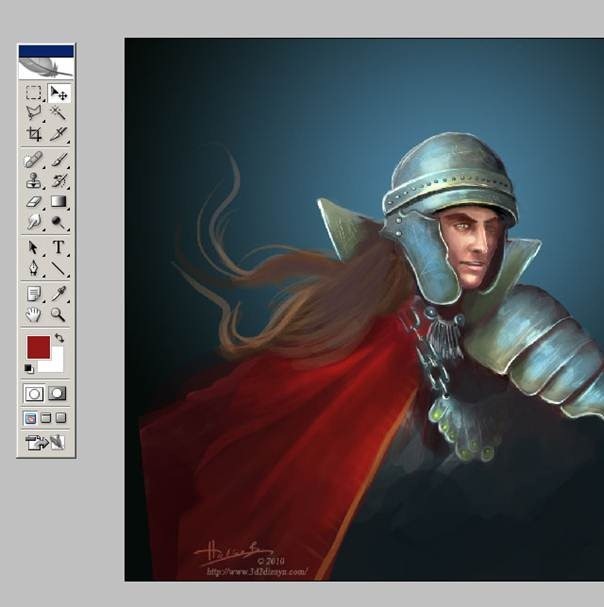Image resolution: width=604 pixels, height=607 pixels.
Task: Select the Path Selection arrow tool
Action: pos(34,247)
